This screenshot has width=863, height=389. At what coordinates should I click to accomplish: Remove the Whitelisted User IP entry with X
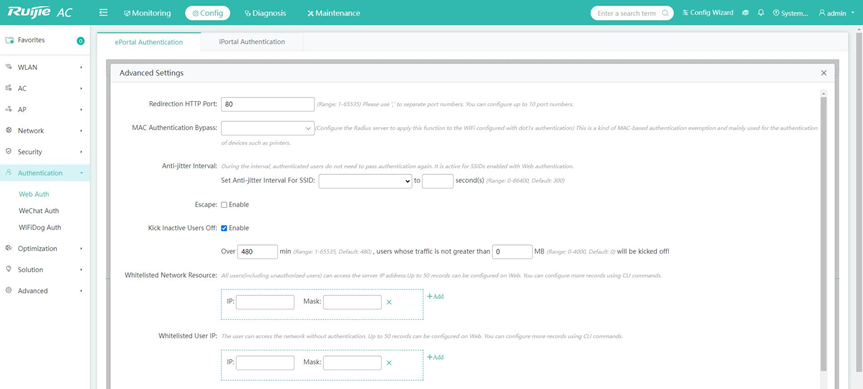pyautogui.click(x=389, y=363)
